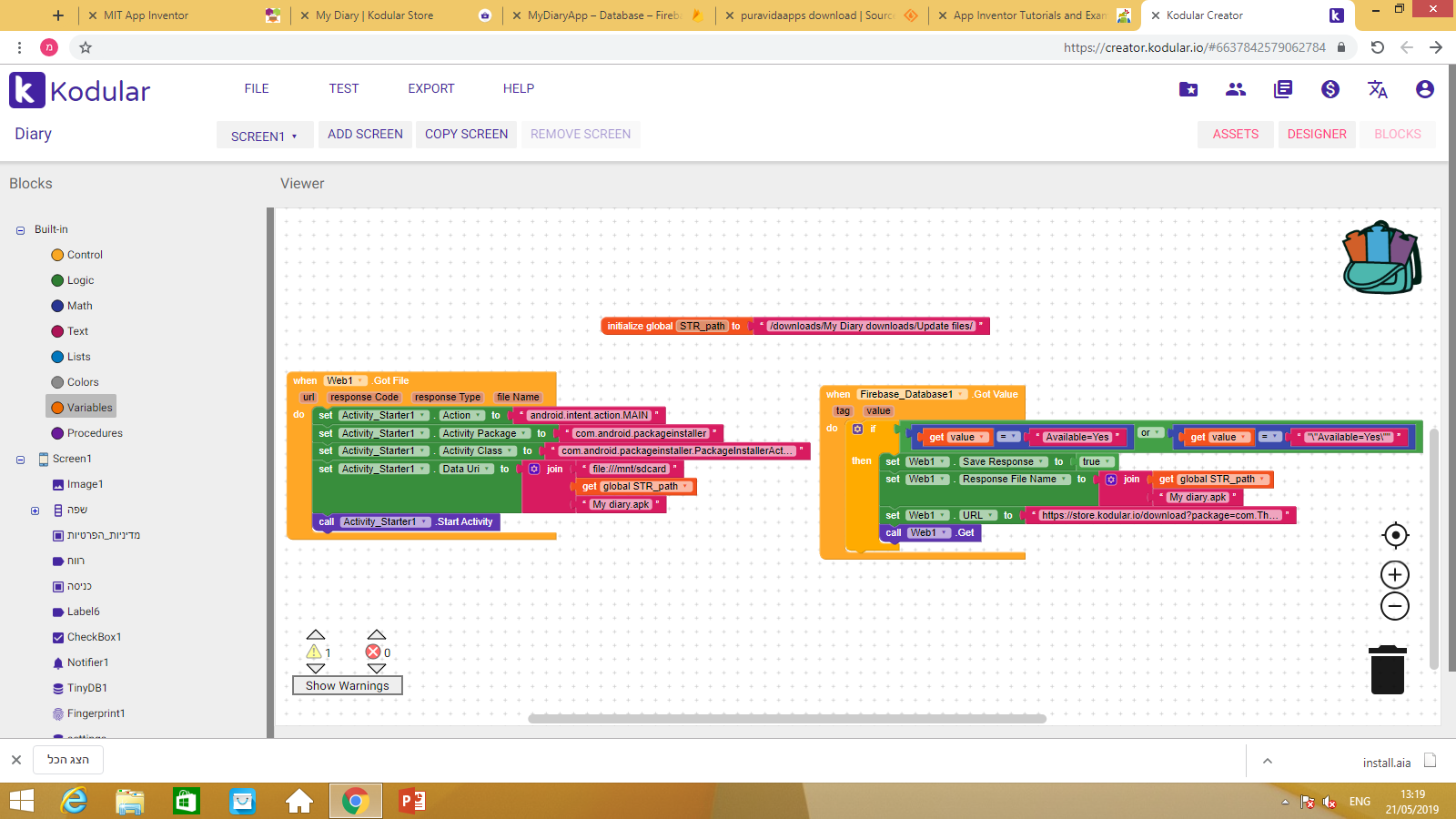Open the user account icon

coord(1424,89)
